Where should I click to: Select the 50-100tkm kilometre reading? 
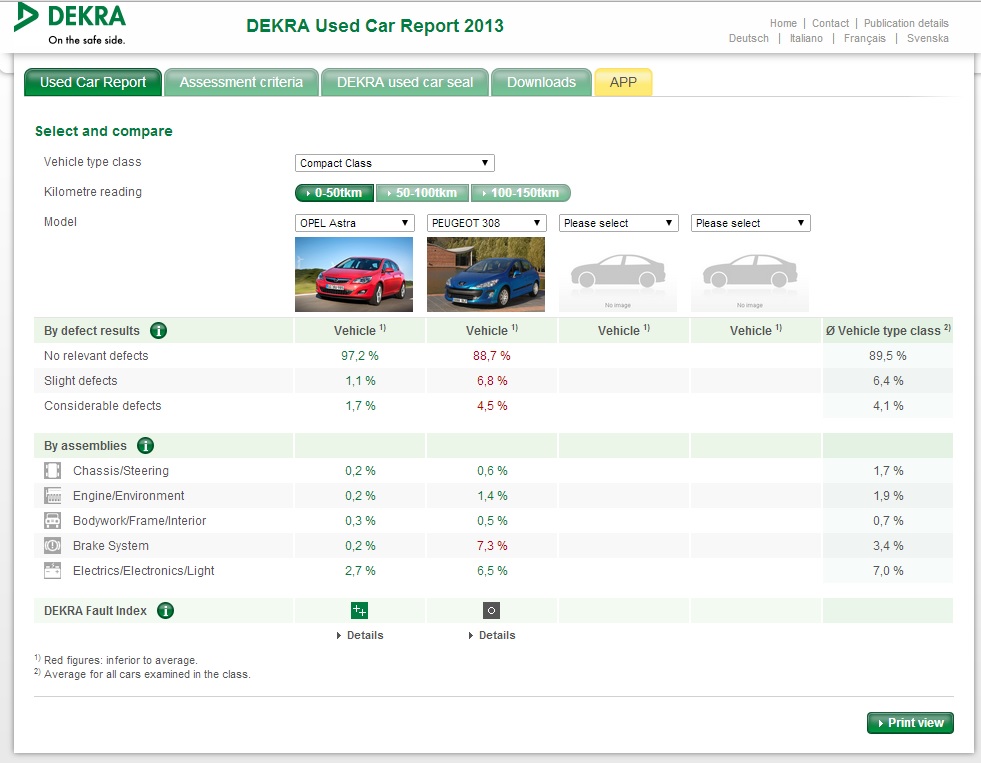tap(421, 193)
